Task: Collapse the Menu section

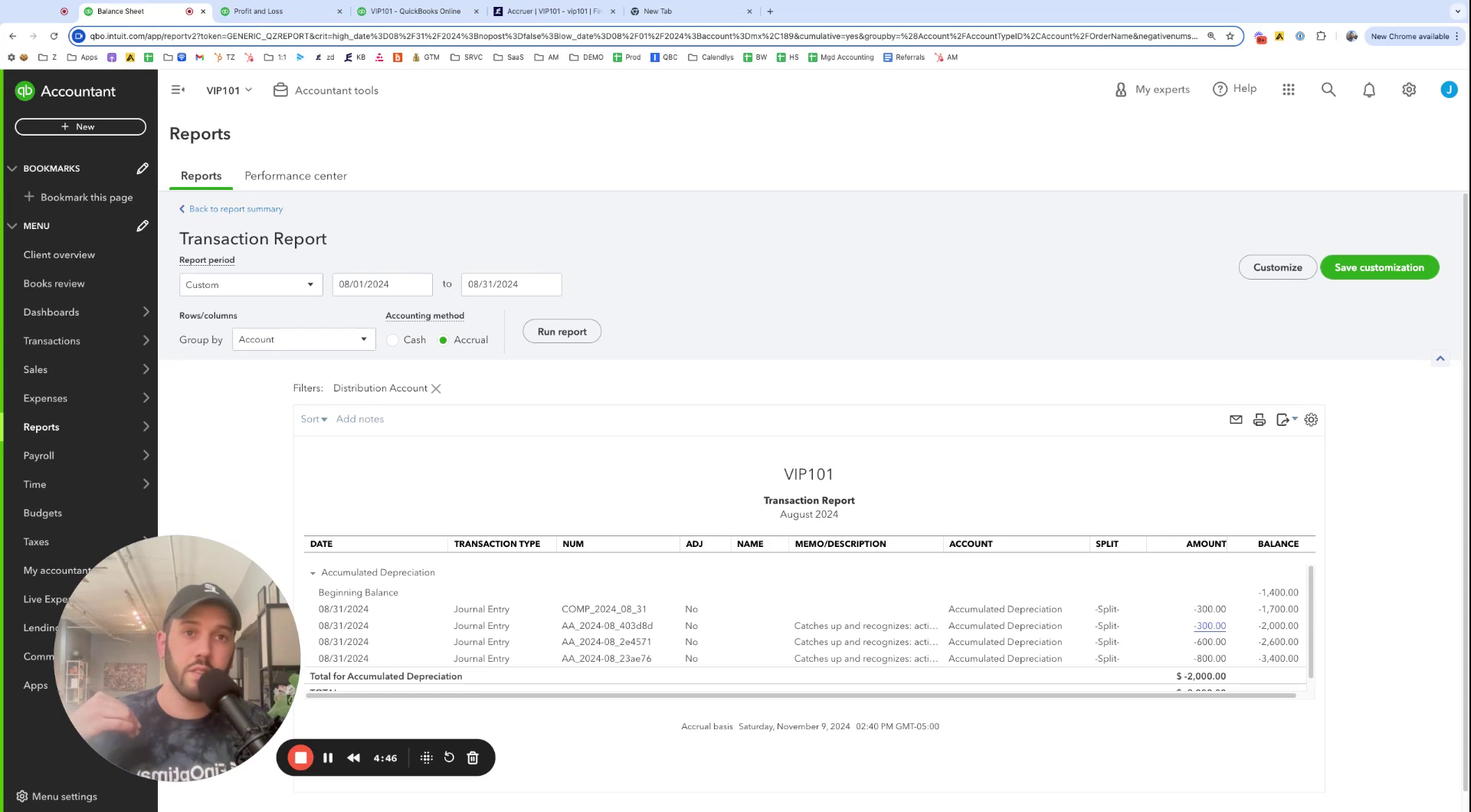Action: 12,226
